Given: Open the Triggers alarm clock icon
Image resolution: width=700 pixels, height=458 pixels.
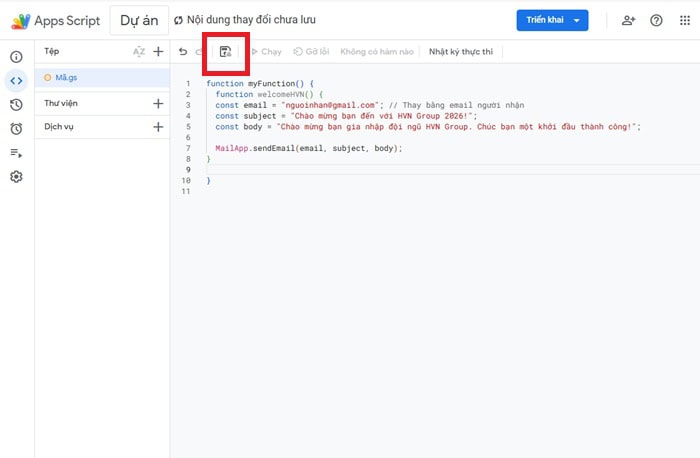Looking at the screenshot, I should tap(16, 129).
